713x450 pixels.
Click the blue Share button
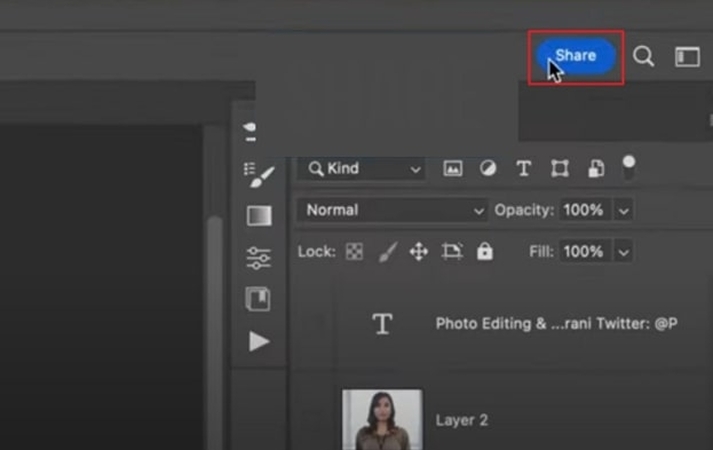(576, 56)
